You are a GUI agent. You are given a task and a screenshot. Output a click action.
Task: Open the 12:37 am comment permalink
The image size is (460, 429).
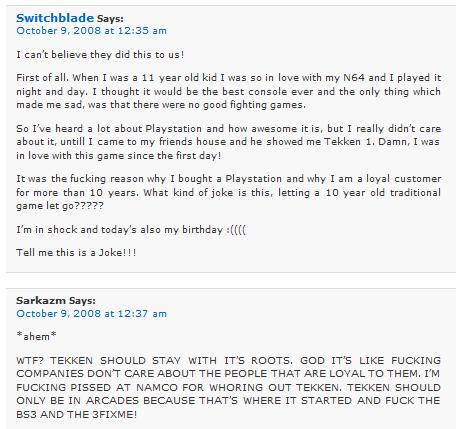(91, 314)
